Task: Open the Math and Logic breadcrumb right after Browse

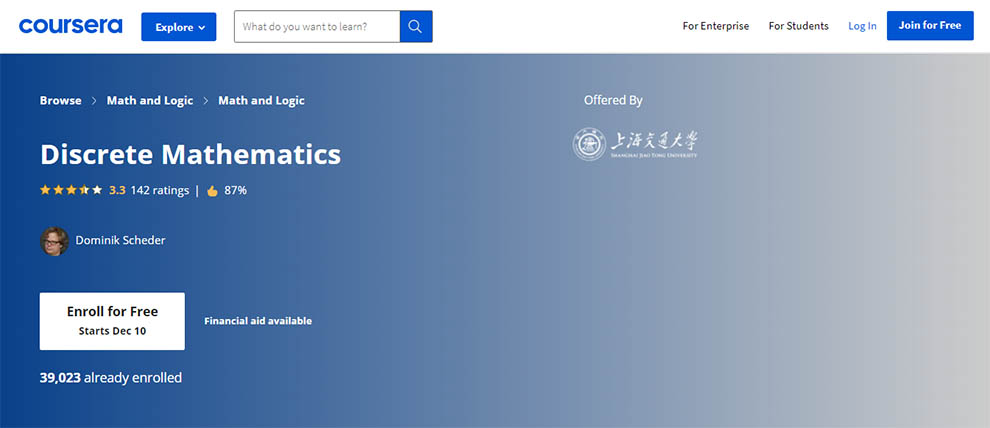Action: tap(150, 101)
